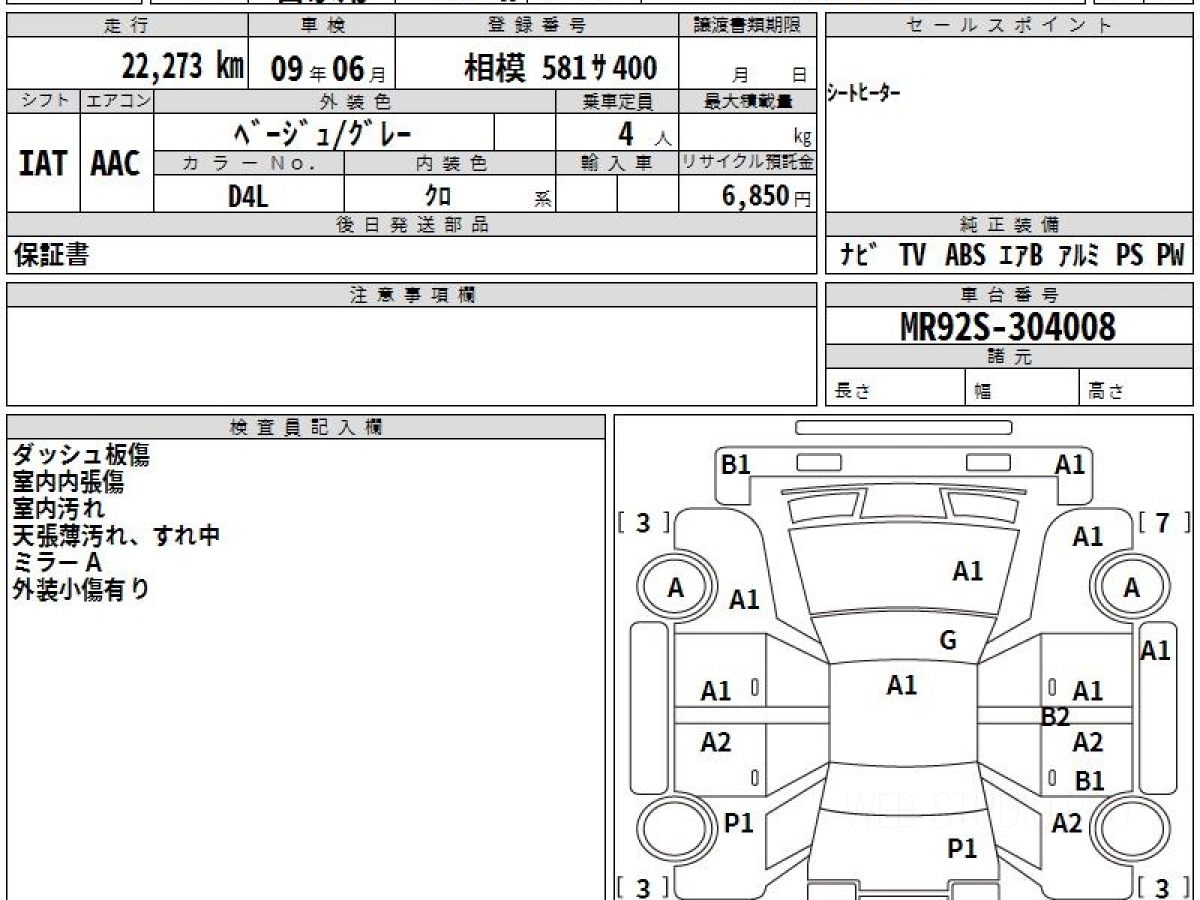This screenshot has height=900, width=1200.
Task: Select the ナビ equipment label
Action: (859, 256)
